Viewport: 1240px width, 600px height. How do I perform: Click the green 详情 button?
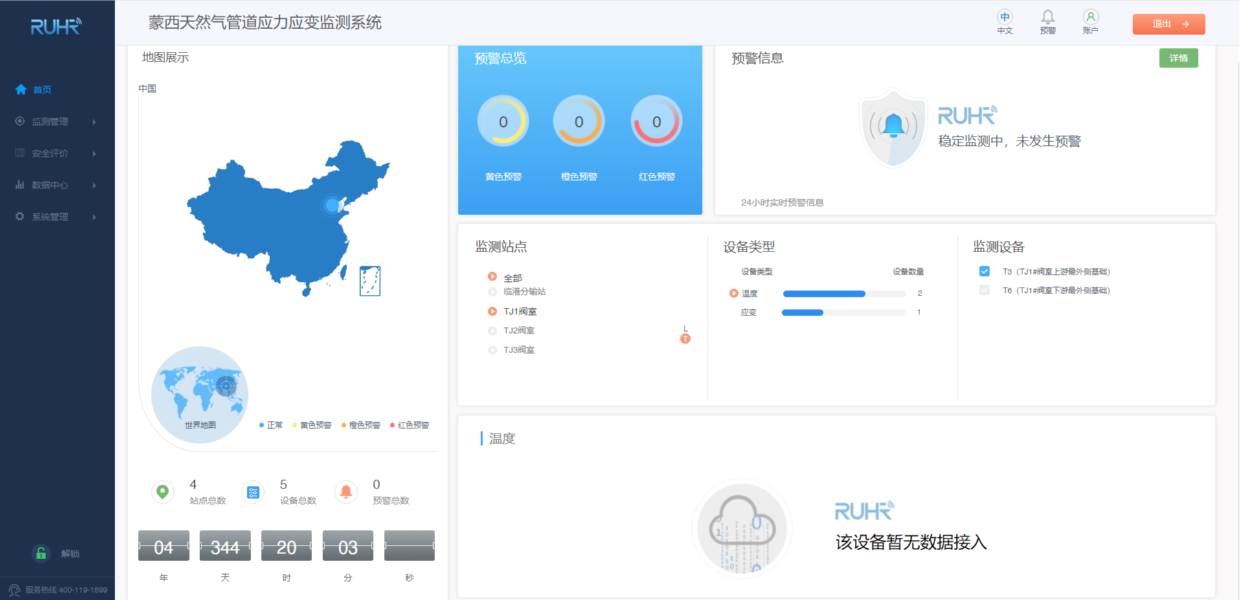[x=1177, y=58]
